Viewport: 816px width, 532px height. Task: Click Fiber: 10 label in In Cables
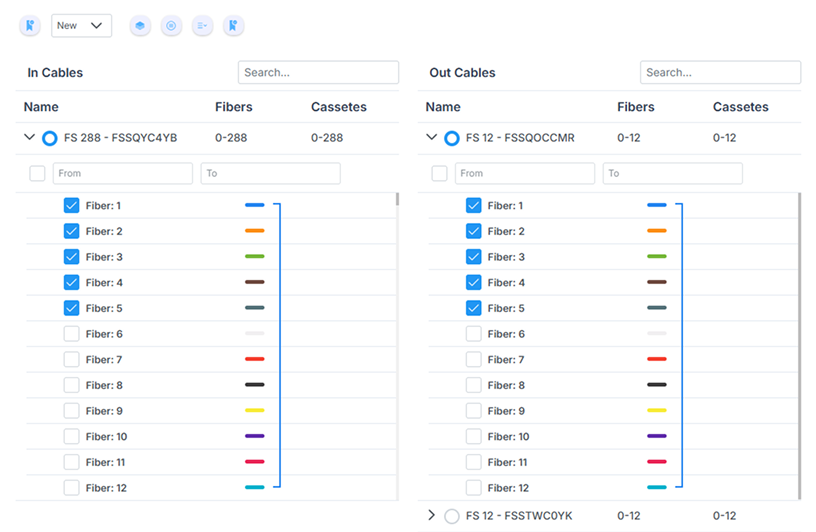click(106, 436)
